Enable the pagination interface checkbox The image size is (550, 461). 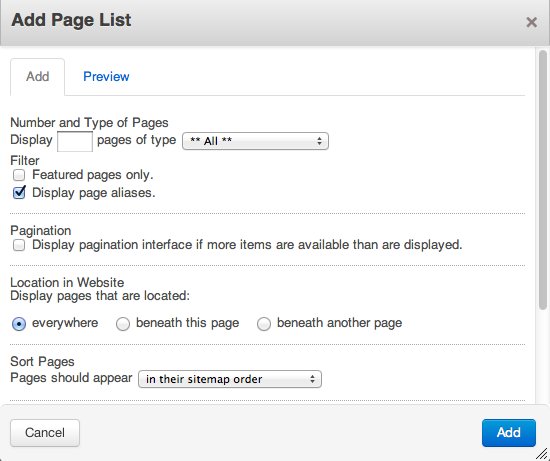(19, 245)
